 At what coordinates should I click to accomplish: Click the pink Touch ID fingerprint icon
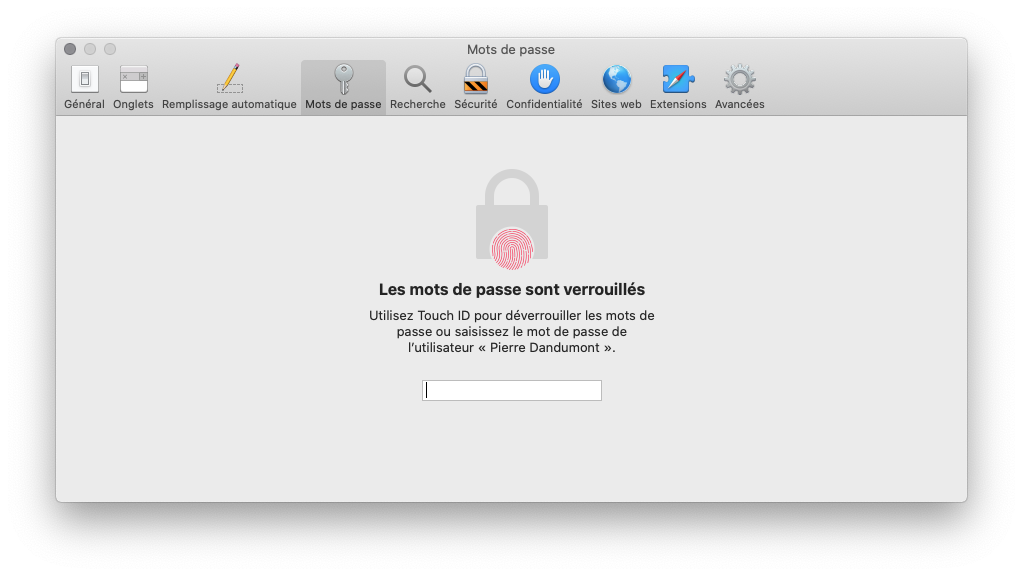tap(512, 249)
